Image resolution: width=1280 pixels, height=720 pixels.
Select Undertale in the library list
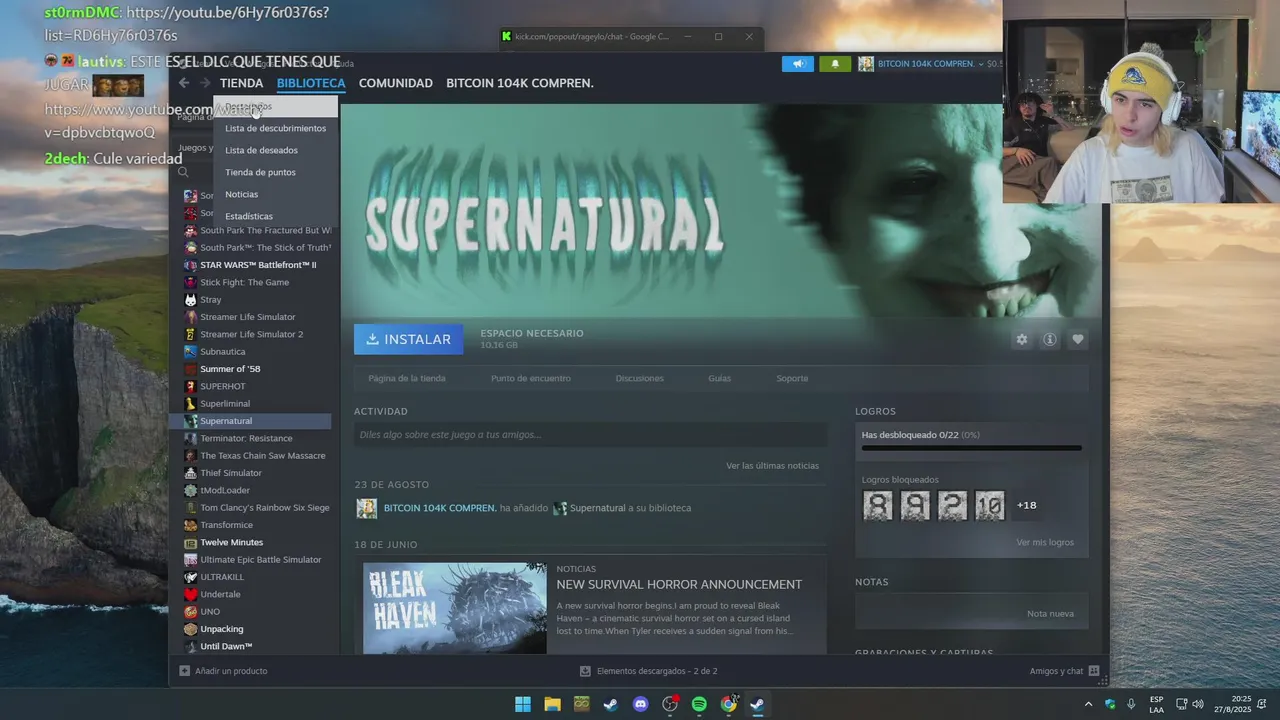[220, 594]
